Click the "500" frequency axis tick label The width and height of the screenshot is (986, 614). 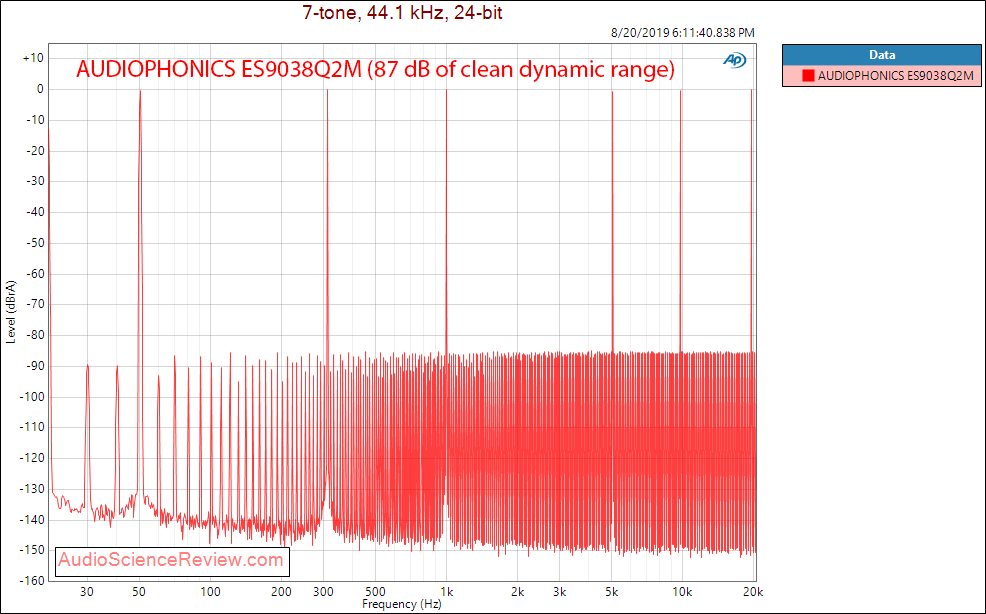click(x=375, y=592)
